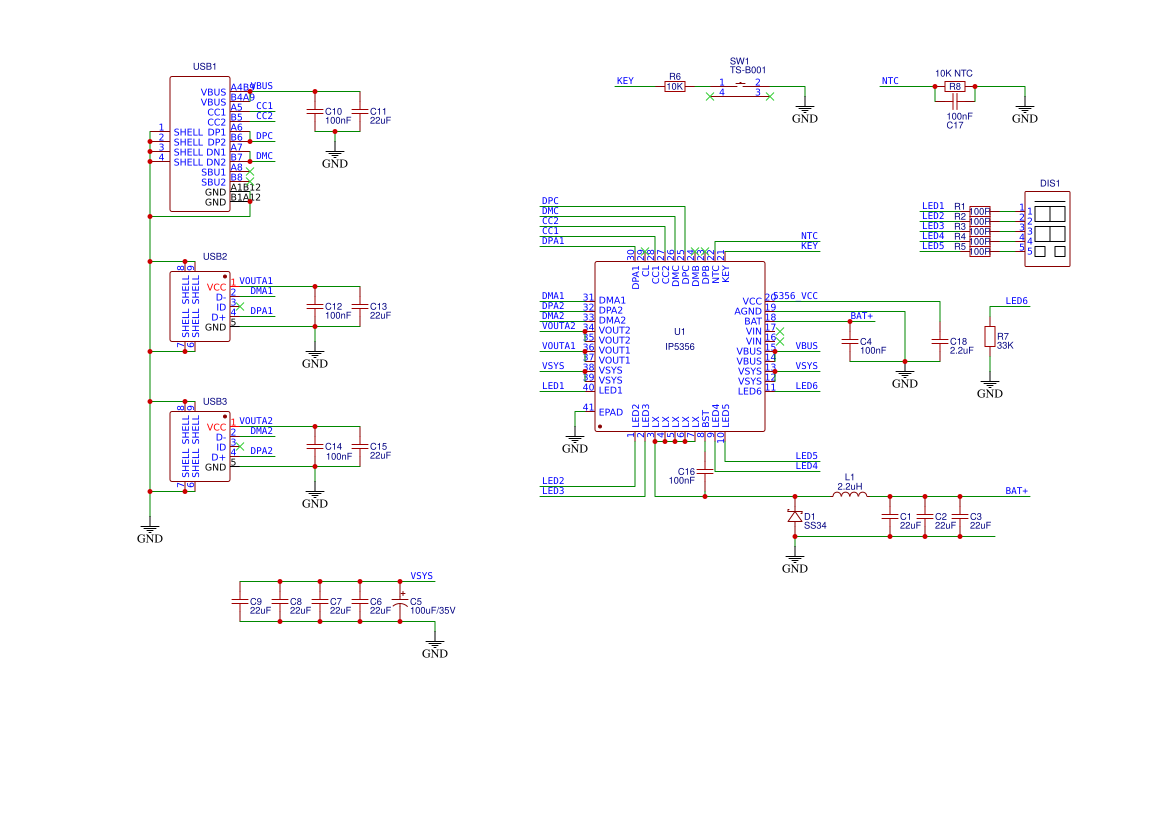The width and height of the screenshot is (1169, 827).
Task: Click the C14 100nF capacitor symbol
Action: (x=315, y=447)
